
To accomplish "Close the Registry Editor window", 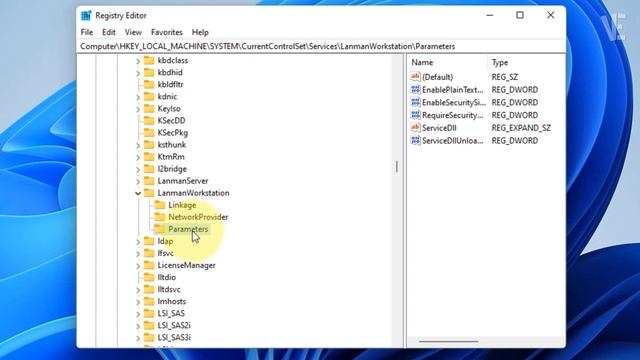I will [x=550, y=15].
